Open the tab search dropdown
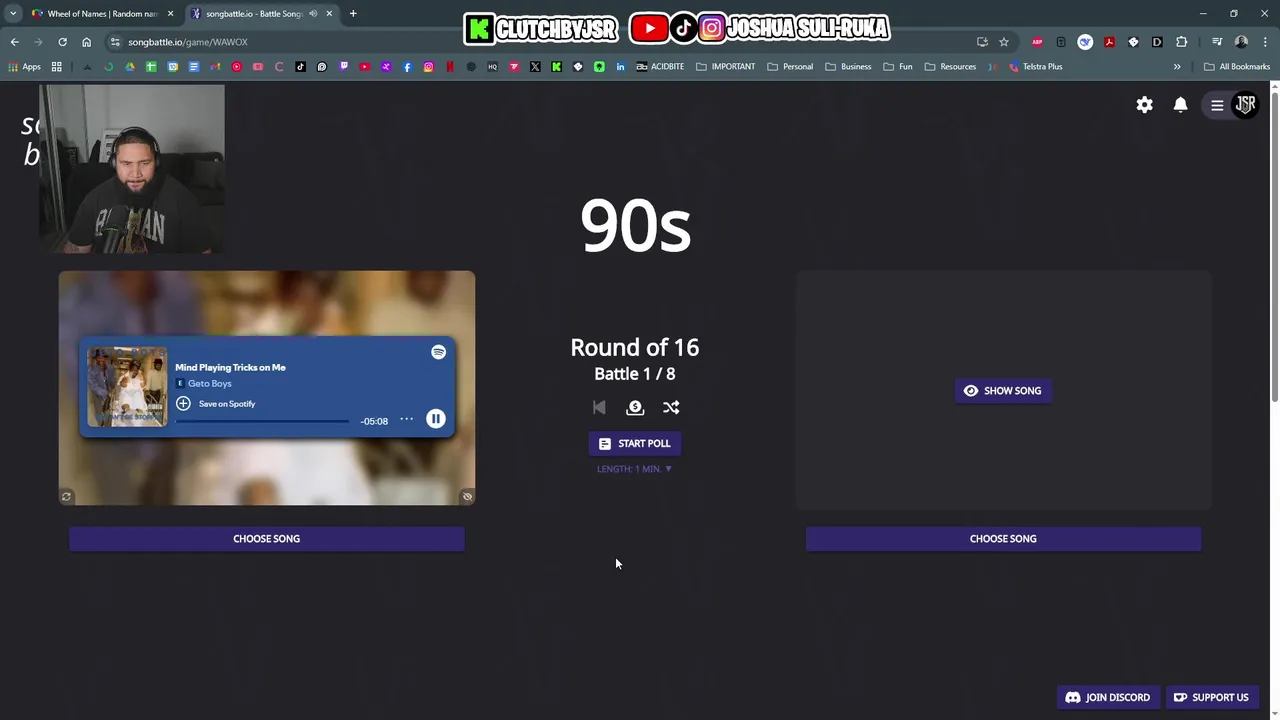This screenshot has height=720, width=1280. pyautogui.click(x=13, y=14)
